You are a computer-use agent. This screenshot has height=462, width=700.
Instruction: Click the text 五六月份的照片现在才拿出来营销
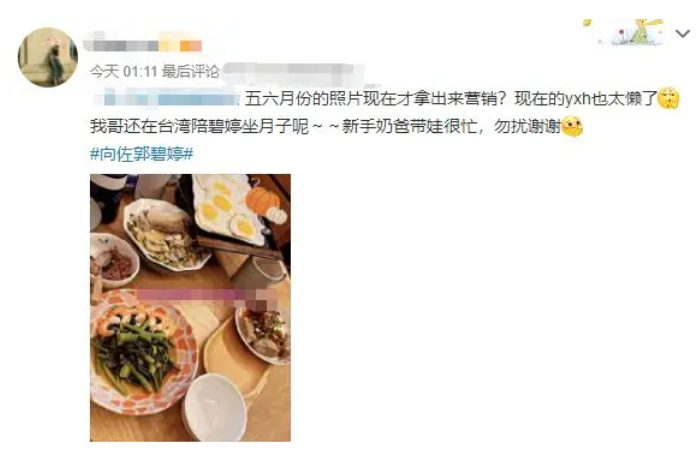click(371, 99)
